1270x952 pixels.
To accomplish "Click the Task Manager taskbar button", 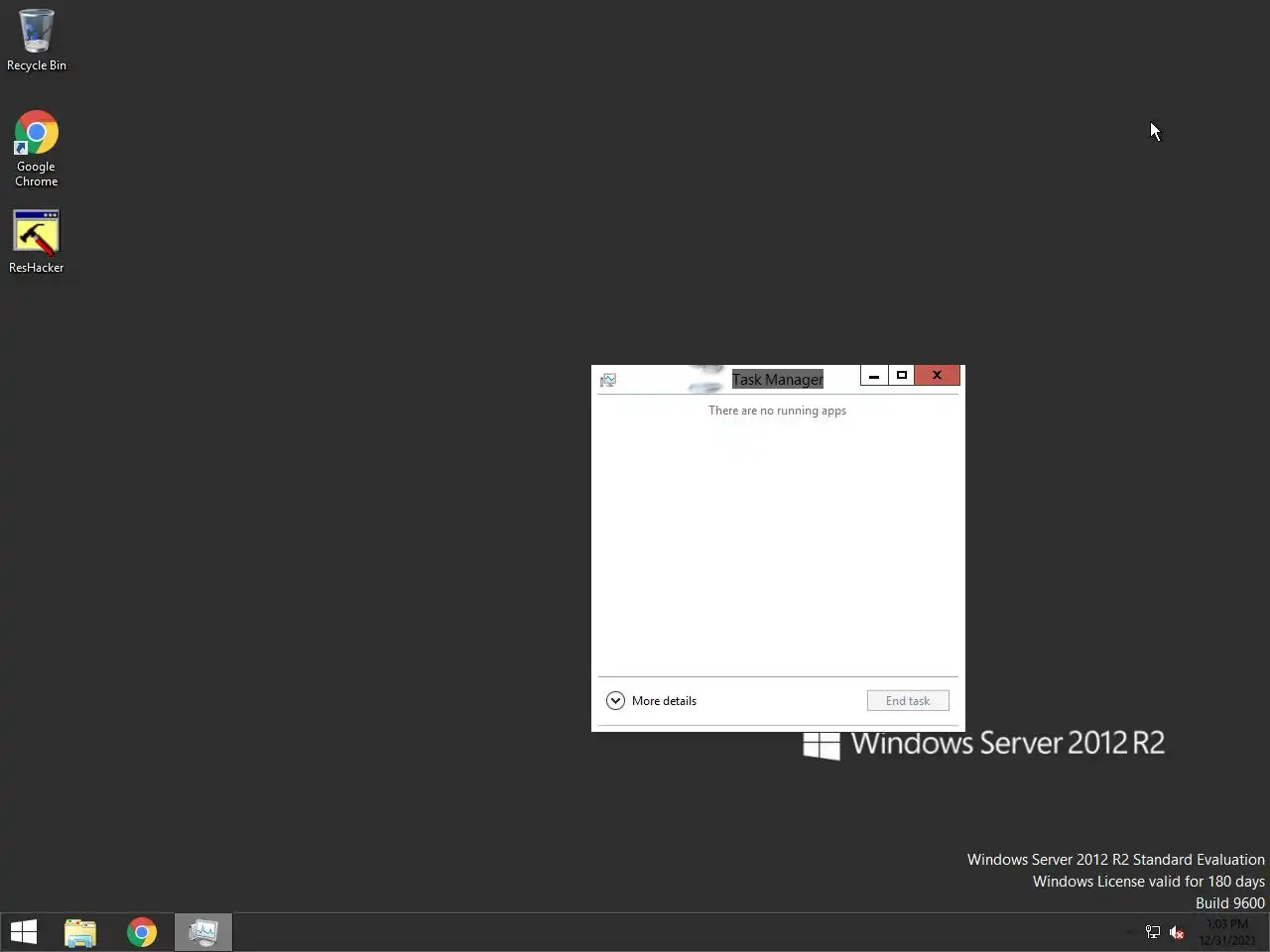I will tap(203, 932).
